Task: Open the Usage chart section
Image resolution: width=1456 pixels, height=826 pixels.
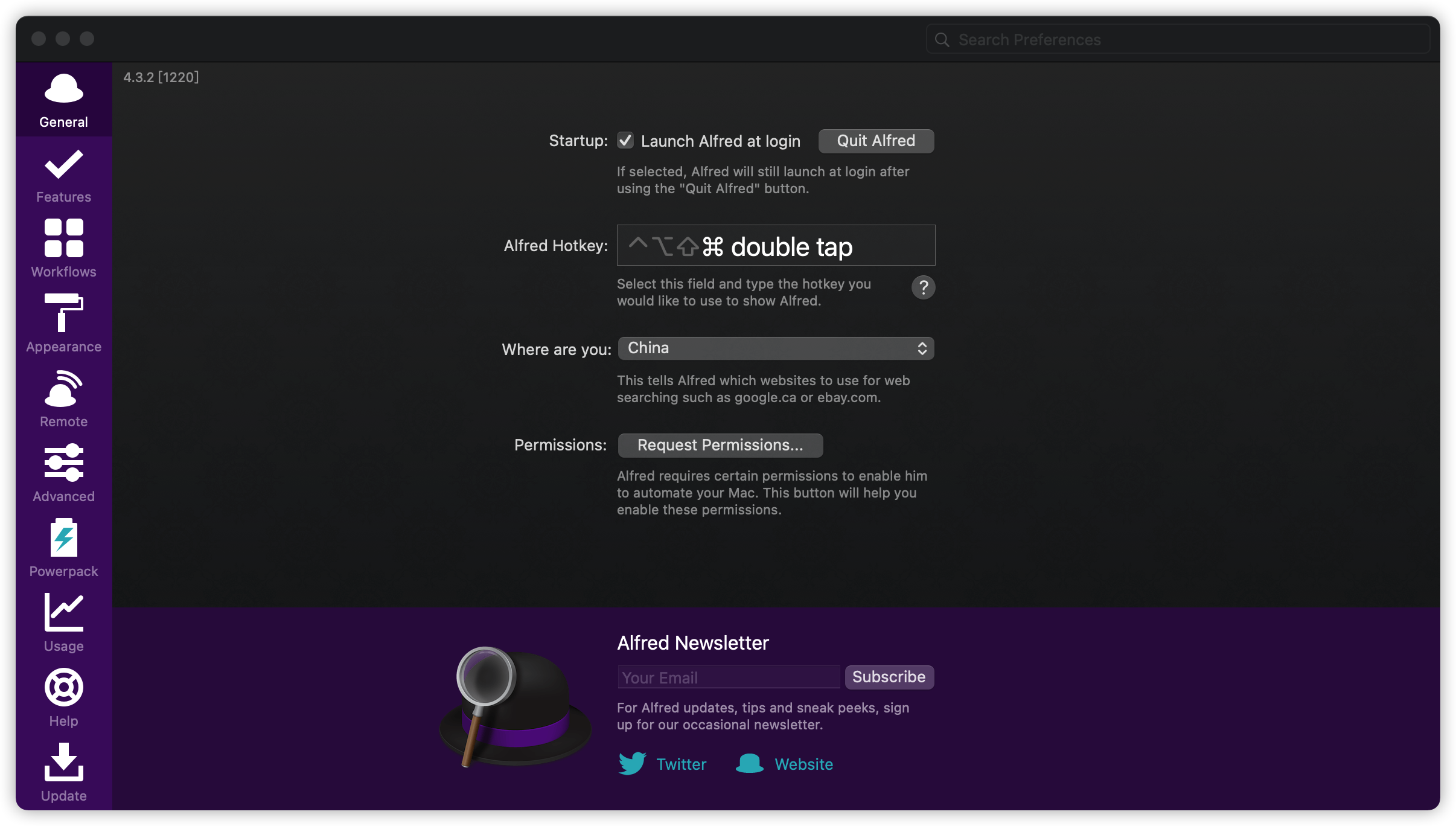Action: (x=63, y=623)
